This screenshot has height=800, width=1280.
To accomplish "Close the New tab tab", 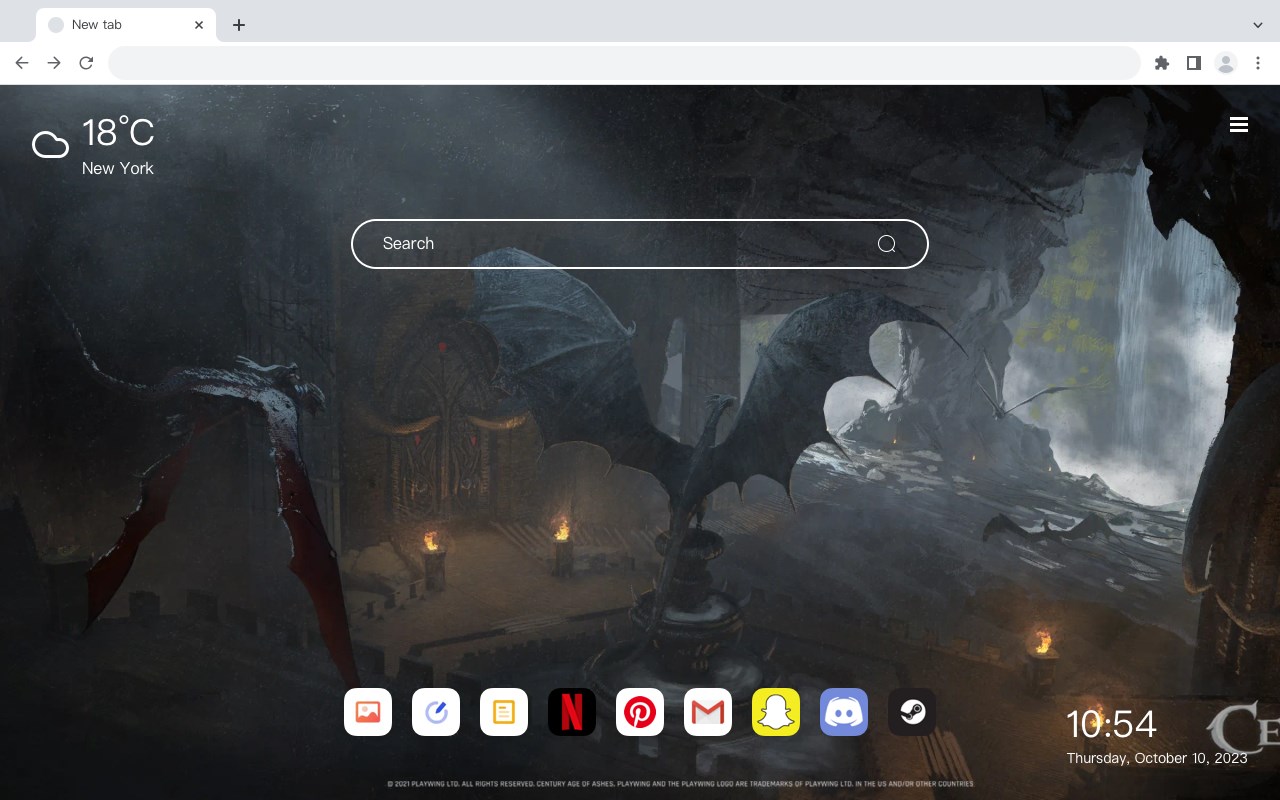I will [199, 25].
